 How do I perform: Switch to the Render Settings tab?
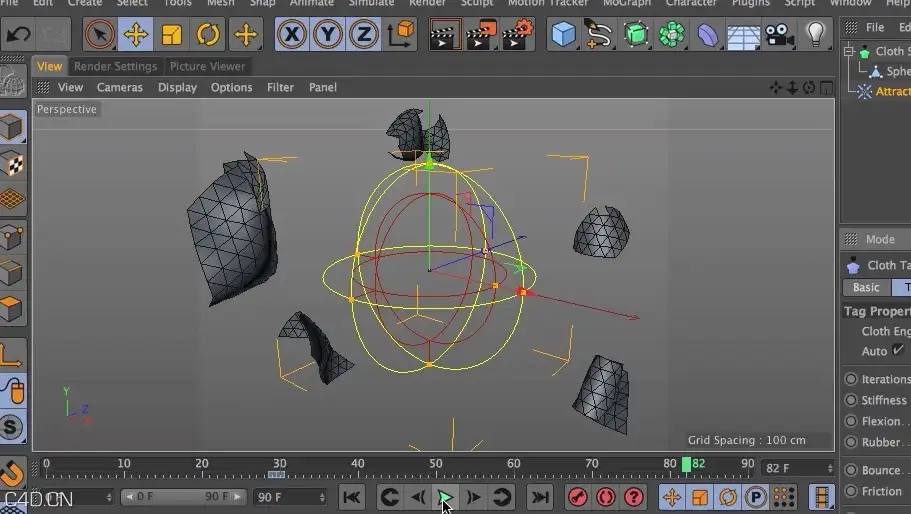(115, 66)
